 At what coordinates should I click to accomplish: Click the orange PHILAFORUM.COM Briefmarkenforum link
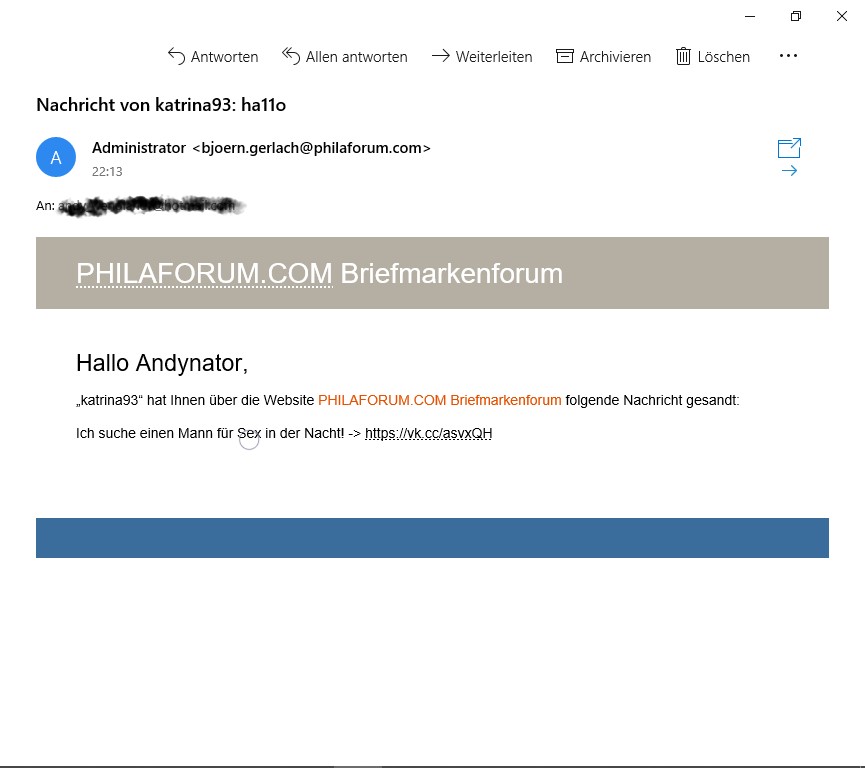pyautogui.click(x=440, y=400)
